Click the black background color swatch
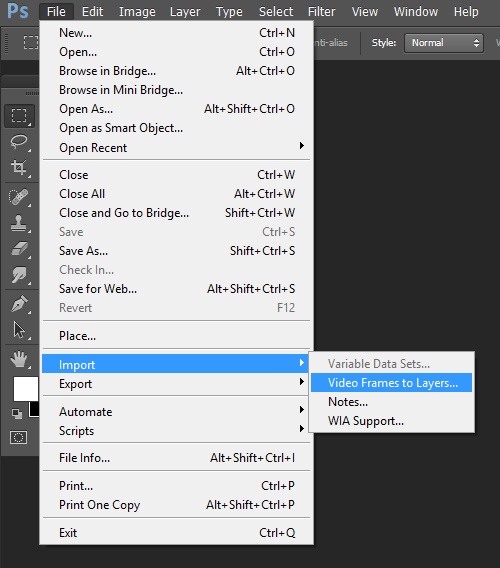The image size is (500, 568). pyautogui.click(x=34, y=409)
